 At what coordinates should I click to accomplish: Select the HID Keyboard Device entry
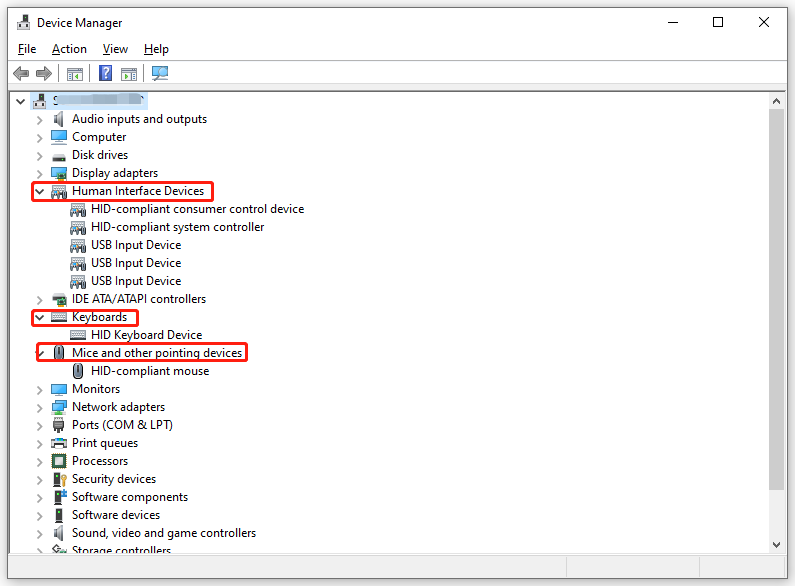(x=147, y=335)
